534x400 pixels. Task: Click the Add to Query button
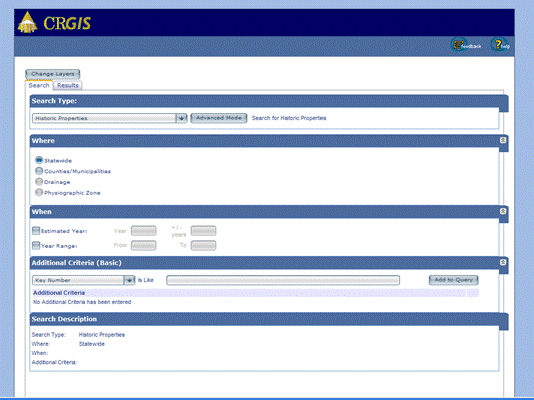(x=453, y=280)
